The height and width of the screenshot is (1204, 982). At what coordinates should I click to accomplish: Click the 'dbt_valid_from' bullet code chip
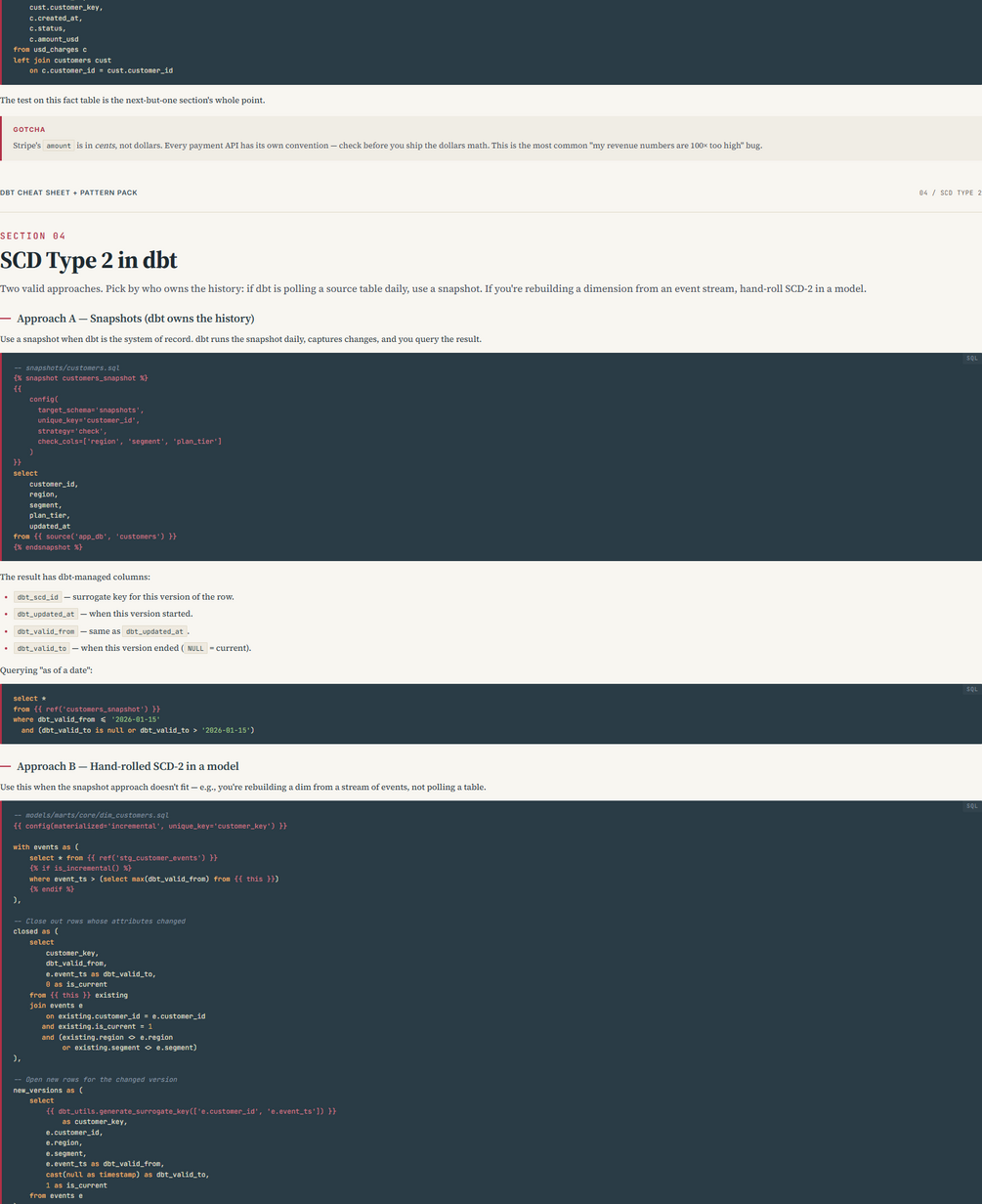coord(46,630)
